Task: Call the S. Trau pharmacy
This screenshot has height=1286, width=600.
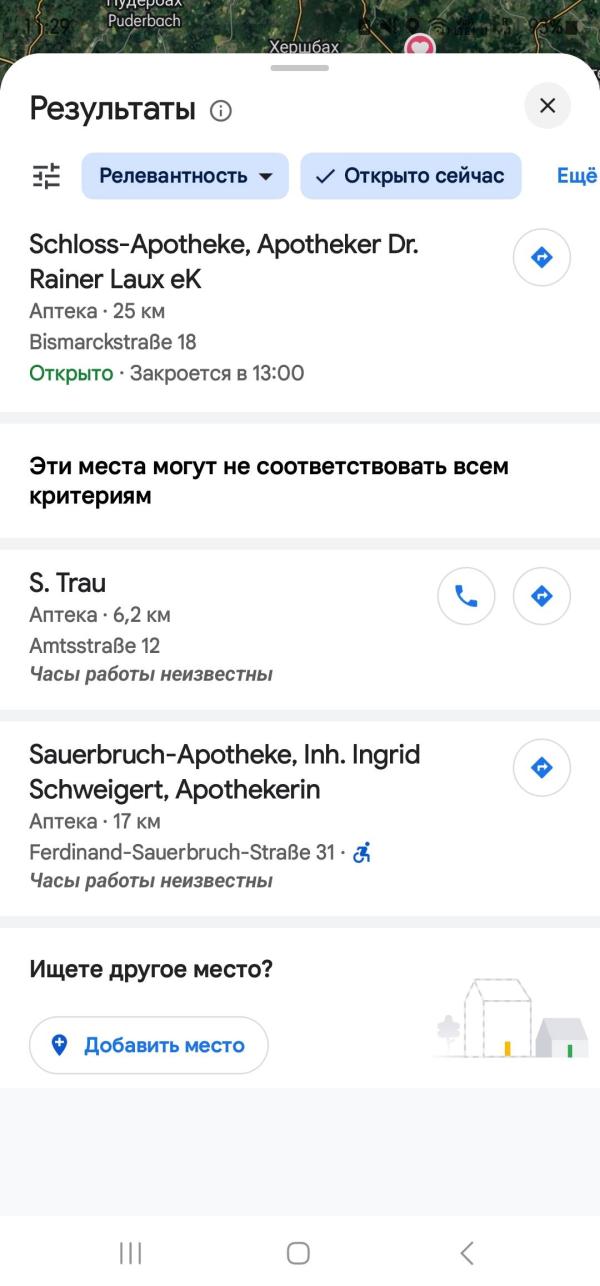Action: (x=467, y=596)
